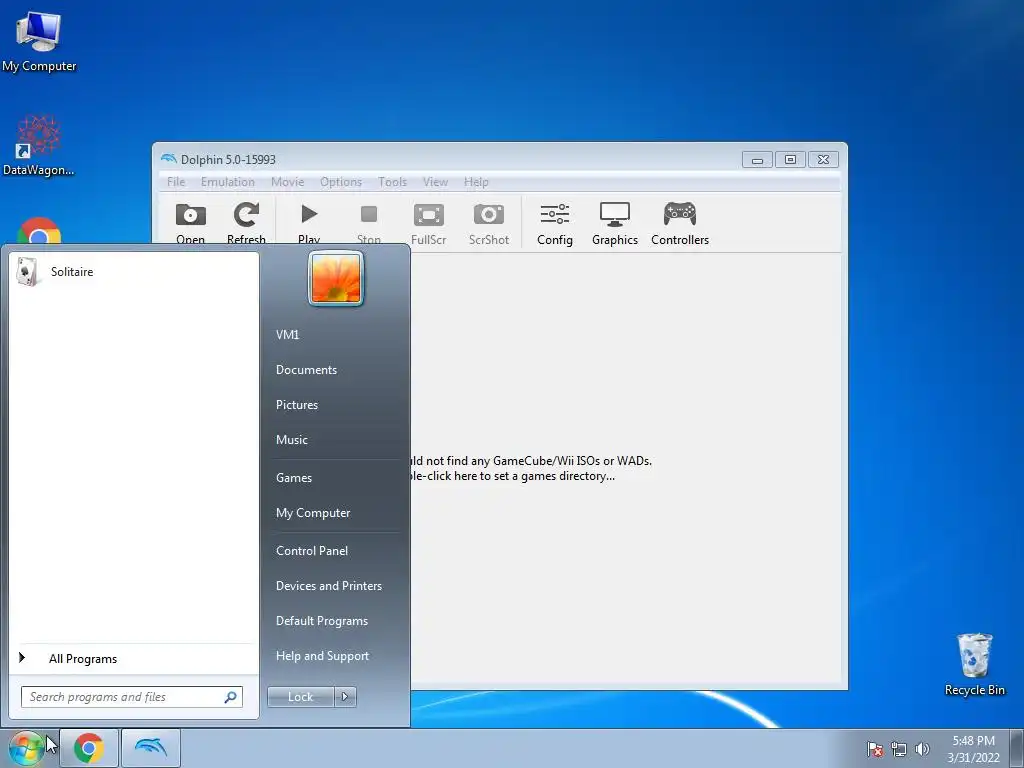This screenshot has height=768, width=1024.
Task: Open the shutdown options arrow beside Lock
Action: 345,697
